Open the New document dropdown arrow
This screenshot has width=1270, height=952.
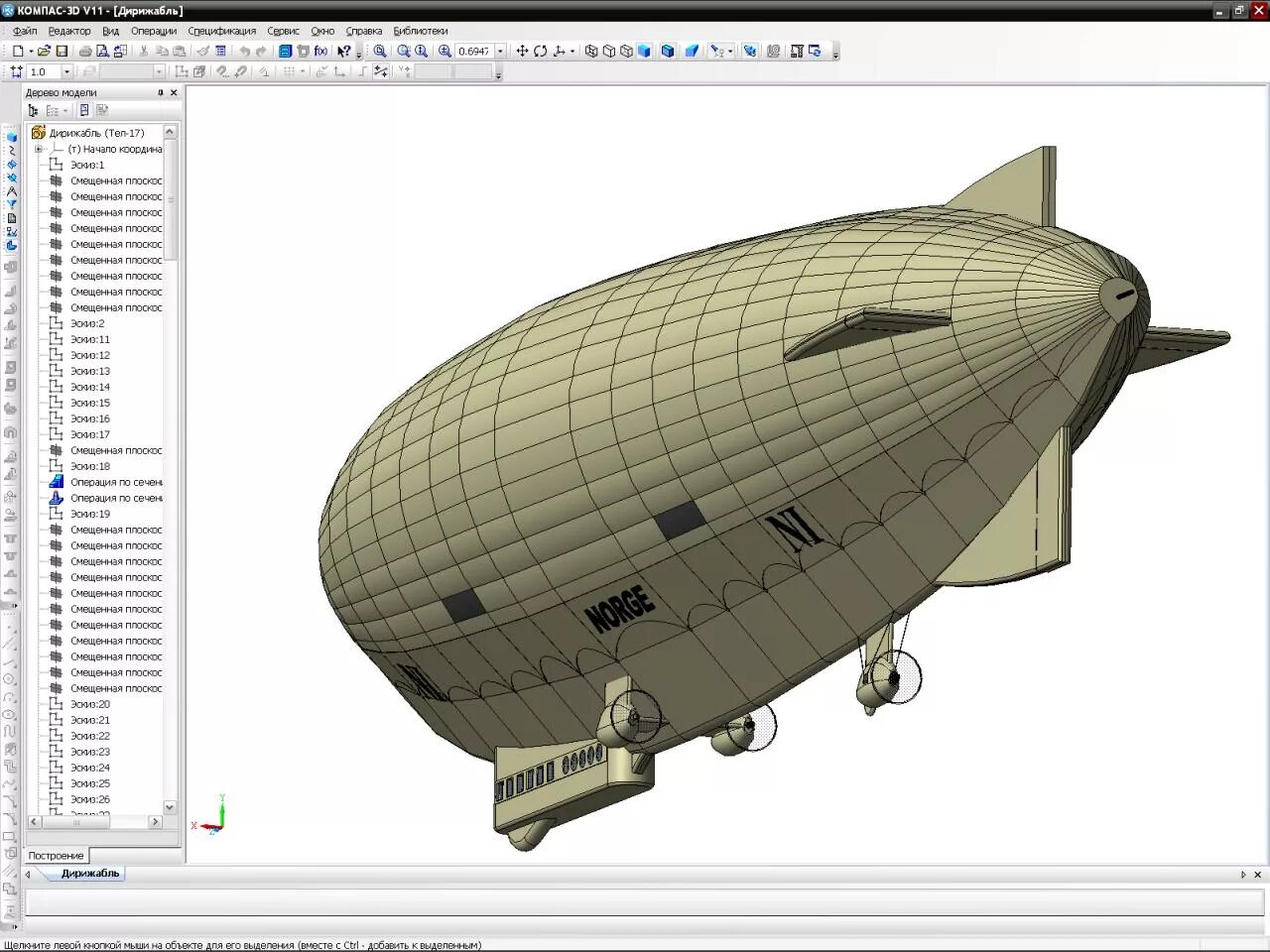(x=31, y=51)
